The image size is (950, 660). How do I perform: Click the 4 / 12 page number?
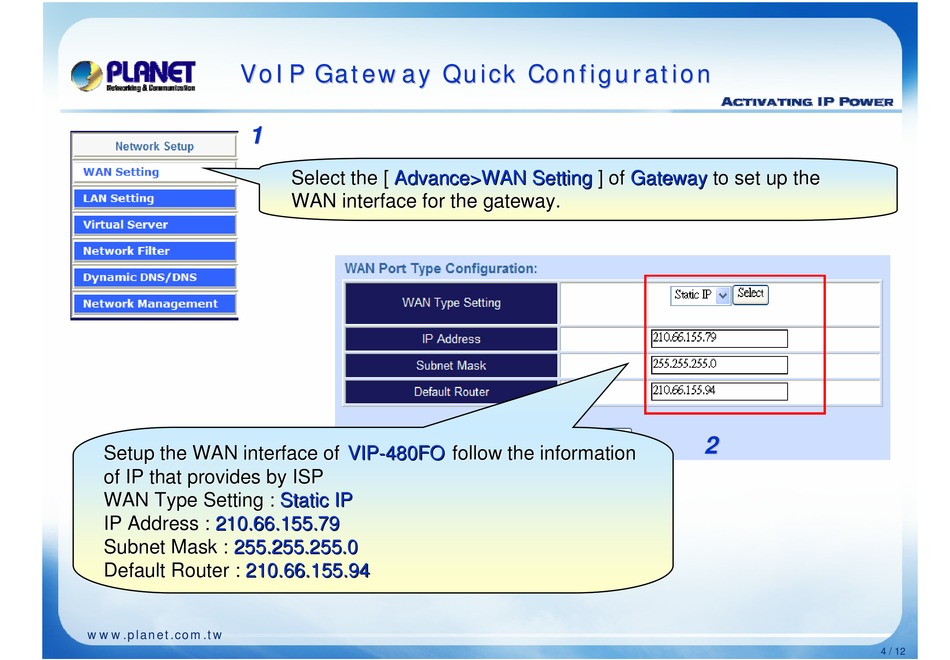[892, 652]
